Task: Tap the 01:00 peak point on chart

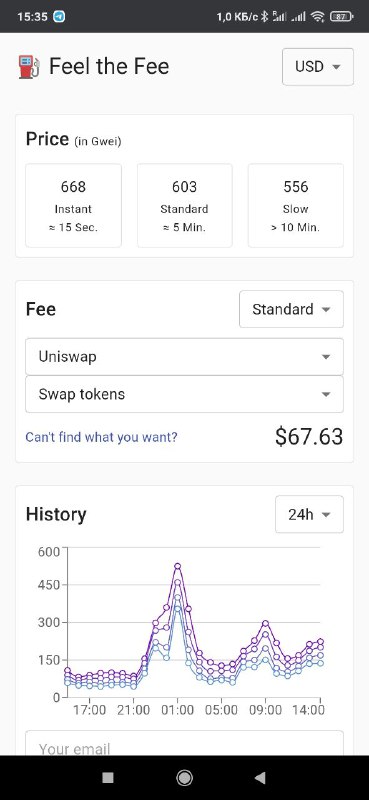Action: pyautogui.click(x=178, y=566)
